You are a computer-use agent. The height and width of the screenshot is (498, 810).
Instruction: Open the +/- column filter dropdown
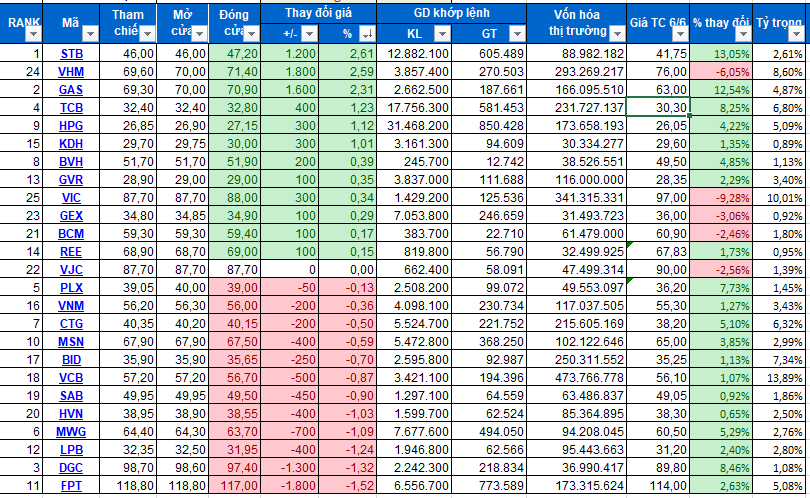coord(309,34)
